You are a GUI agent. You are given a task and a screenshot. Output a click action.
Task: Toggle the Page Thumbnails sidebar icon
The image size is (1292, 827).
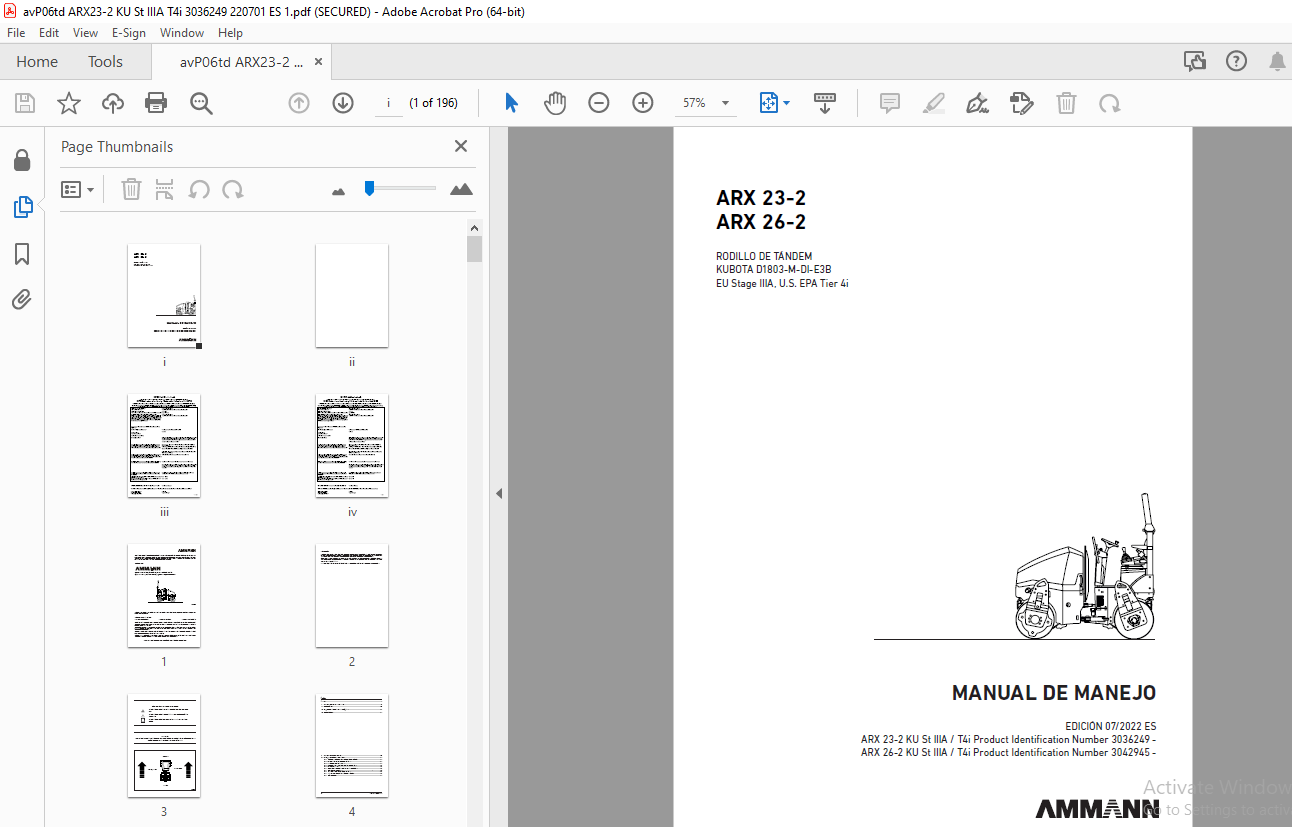(x=22, y=207)
